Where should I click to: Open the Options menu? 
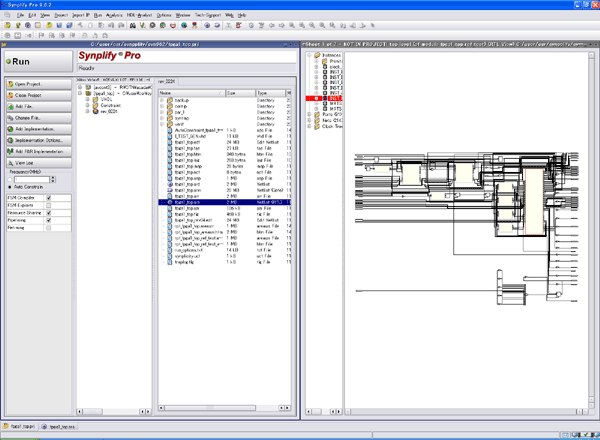tap(164, 15)
